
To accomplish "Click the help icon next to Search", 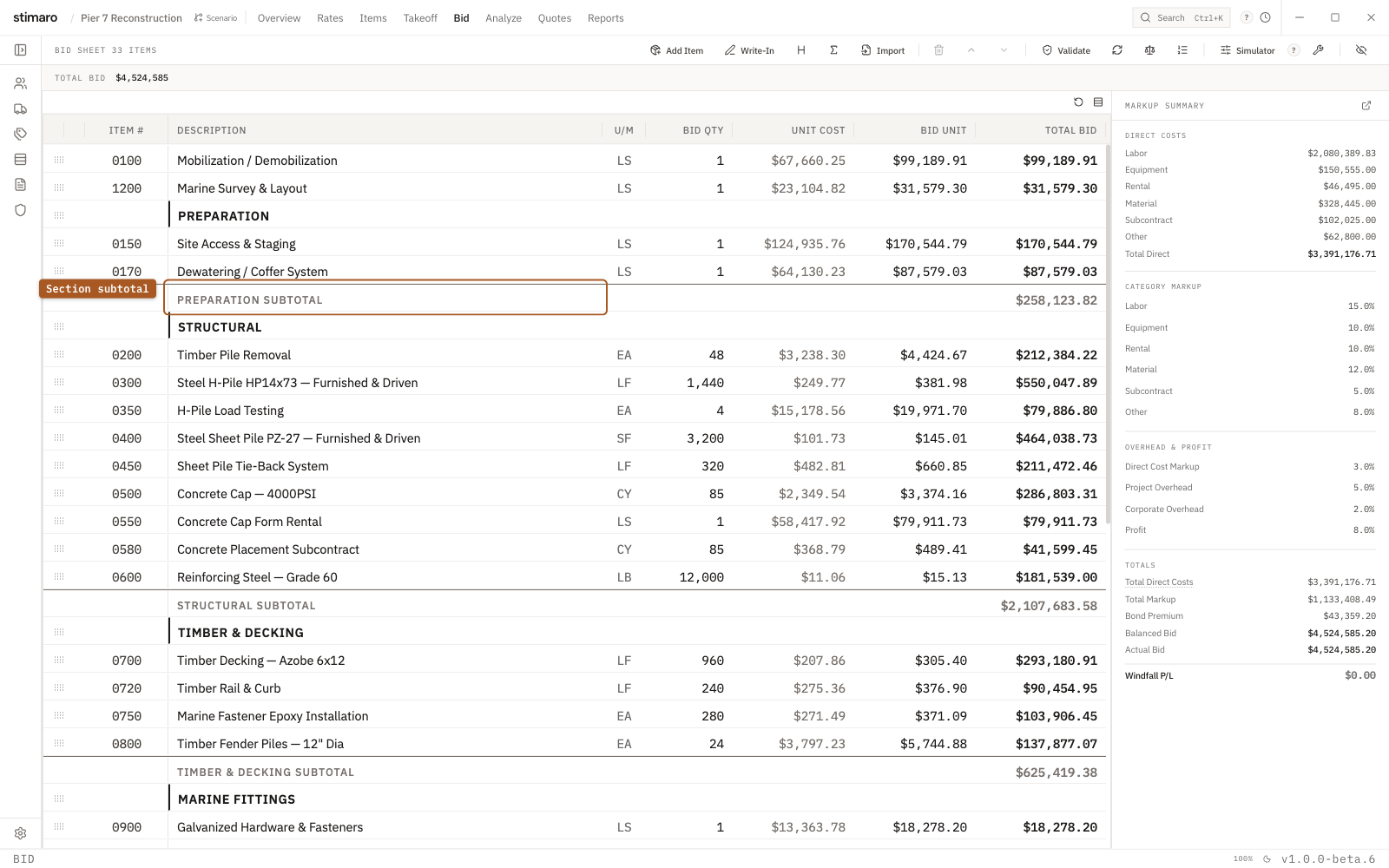I will [1247, 17].
